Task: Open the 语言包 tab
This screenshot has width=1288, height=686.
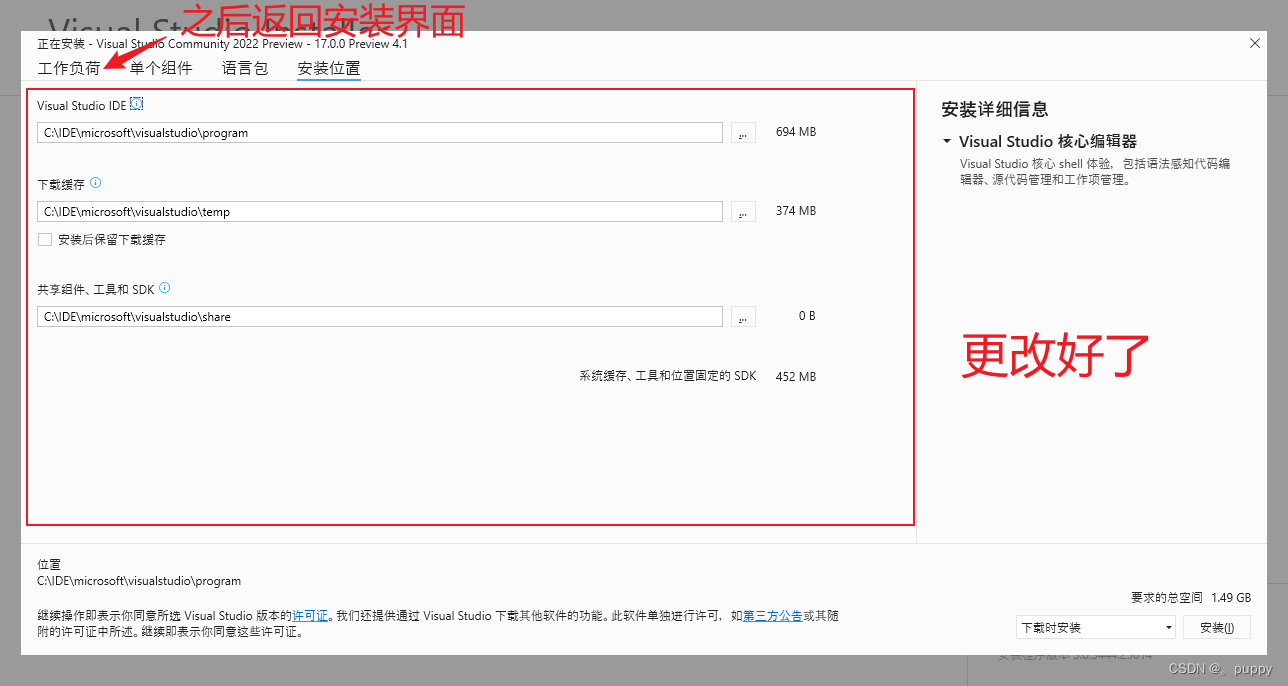Action: [x=245, y=69]
